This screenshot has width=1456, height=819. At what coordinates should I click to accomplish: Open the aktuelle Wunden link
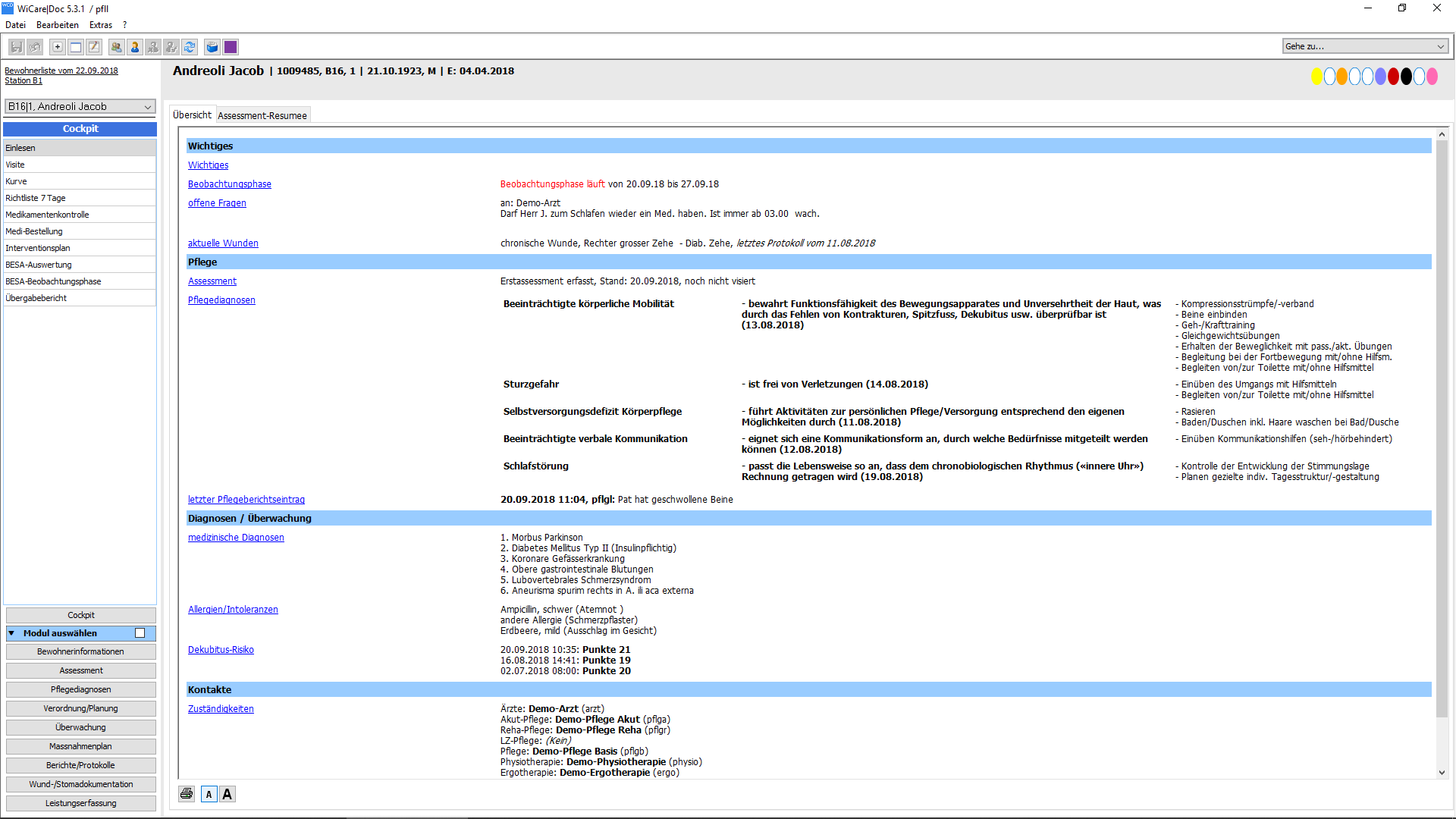[223, 243]
